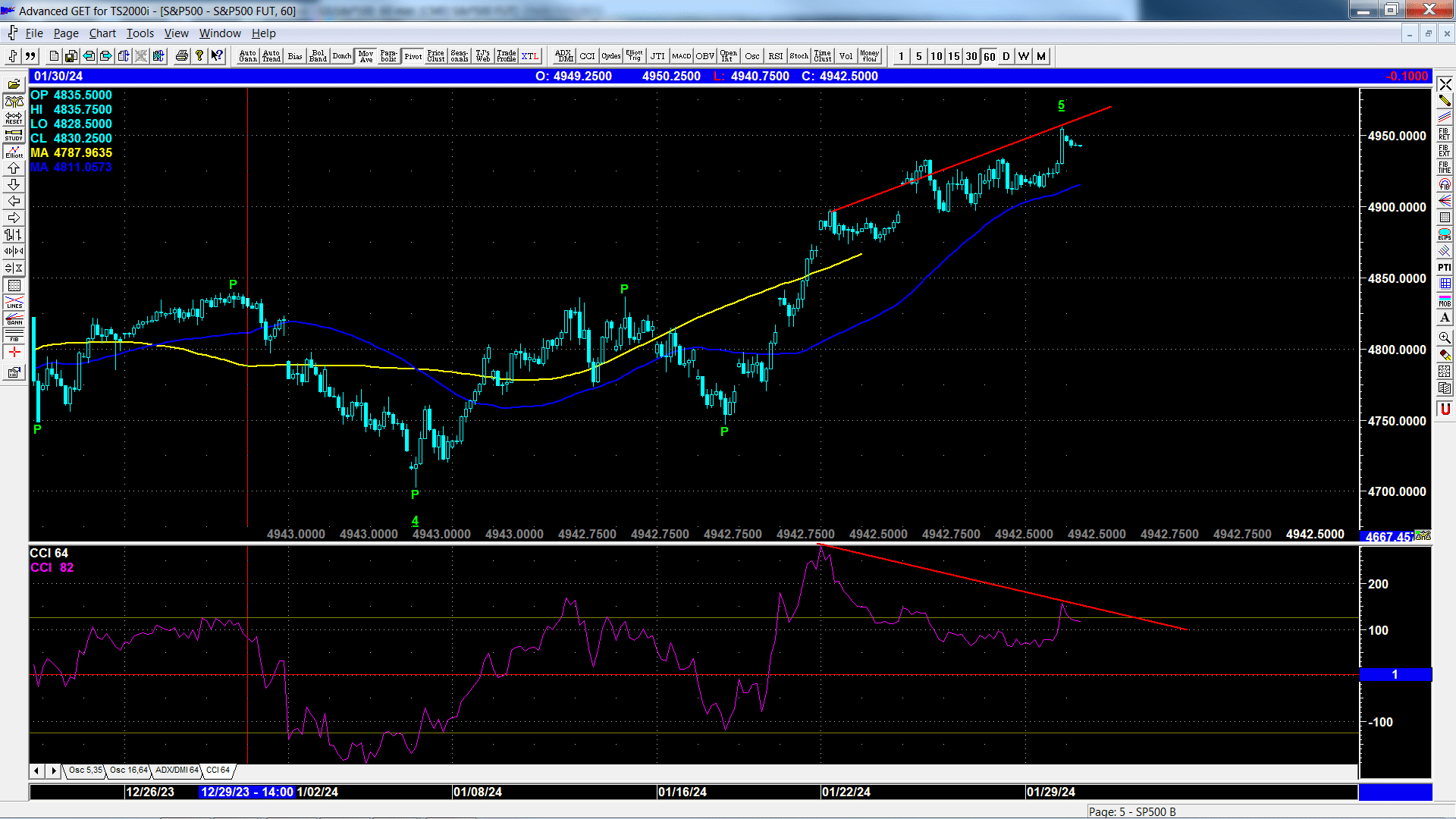This screenshot has width=1456, height=819.
Task: Click the save page floppy icon
Action: coord(71,56)
